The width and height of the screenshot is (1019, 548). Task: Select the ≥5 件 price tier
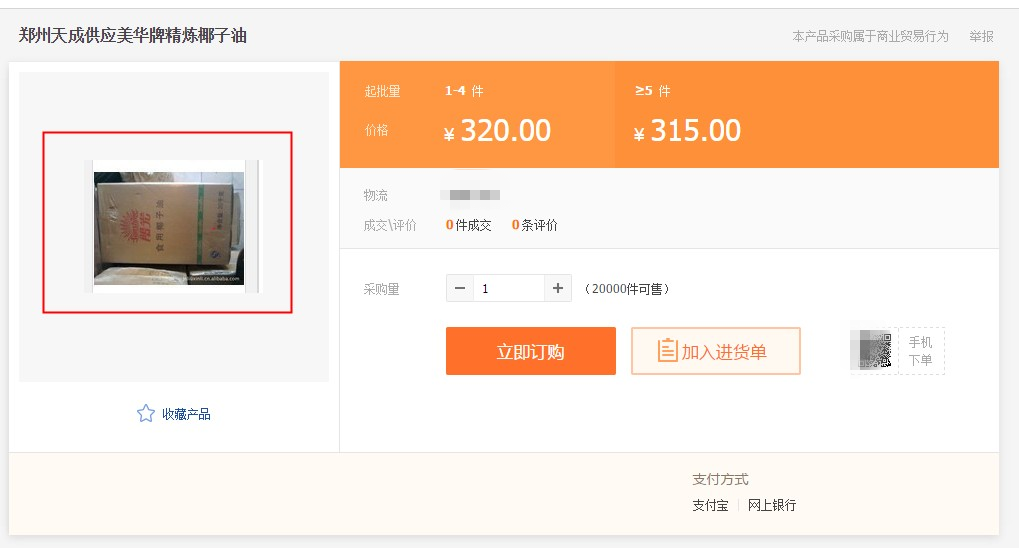click(652, 91)
